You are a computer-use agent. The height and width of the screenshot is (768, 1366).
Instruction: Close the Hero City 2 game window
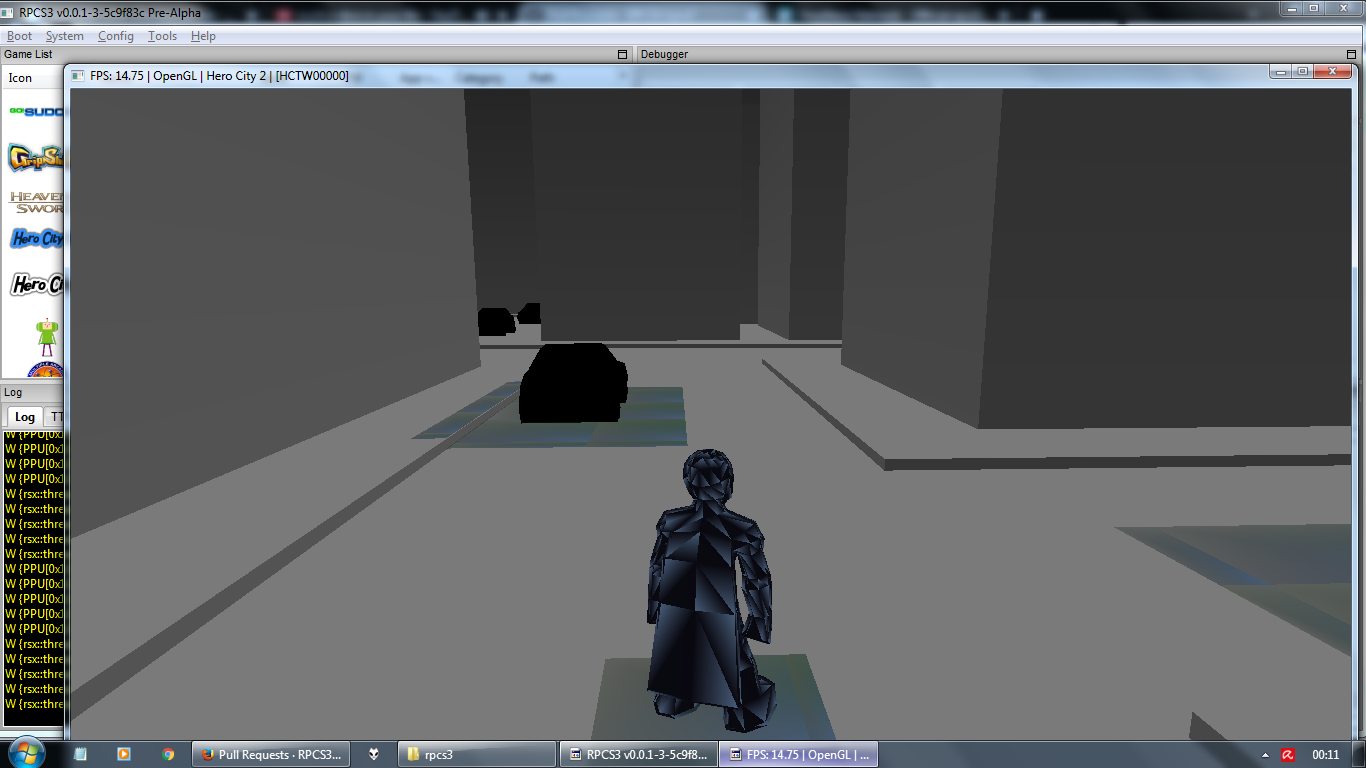tap(1331, 71)
